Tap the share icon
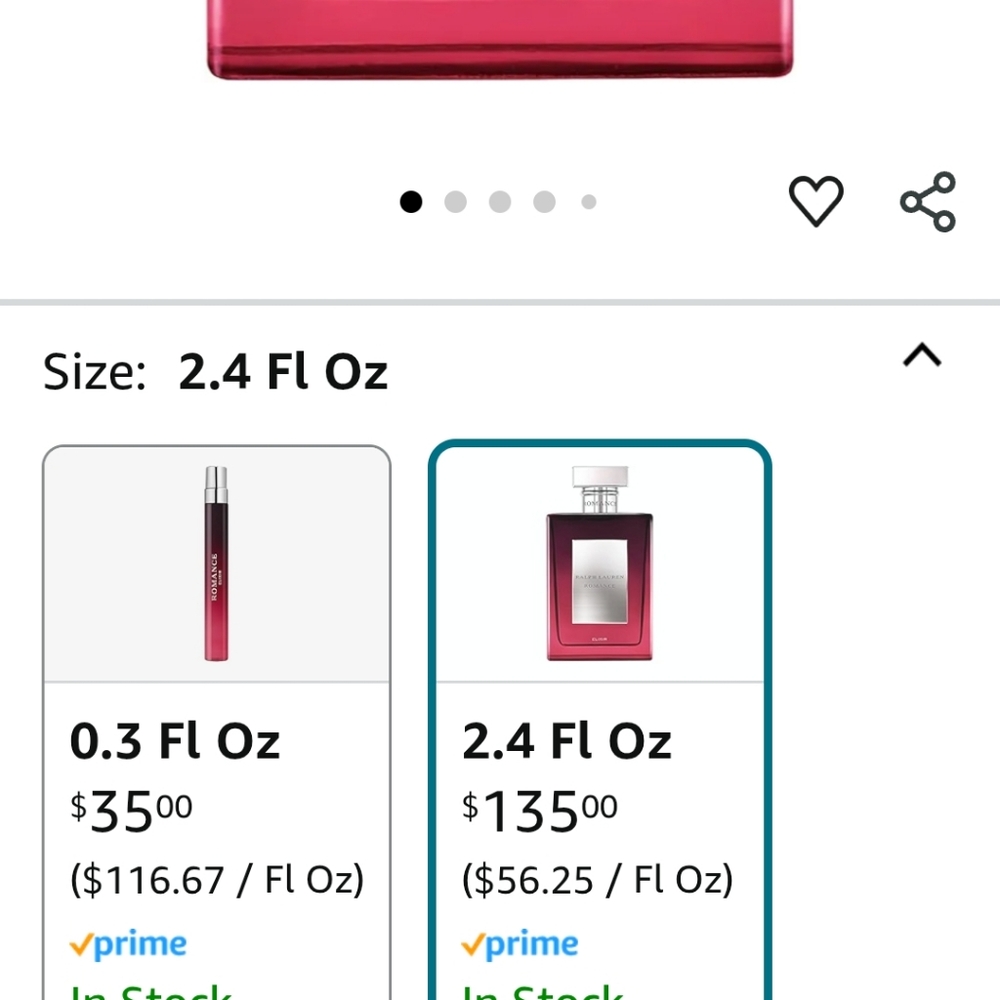1000x1000 pixels. point(928,201)
